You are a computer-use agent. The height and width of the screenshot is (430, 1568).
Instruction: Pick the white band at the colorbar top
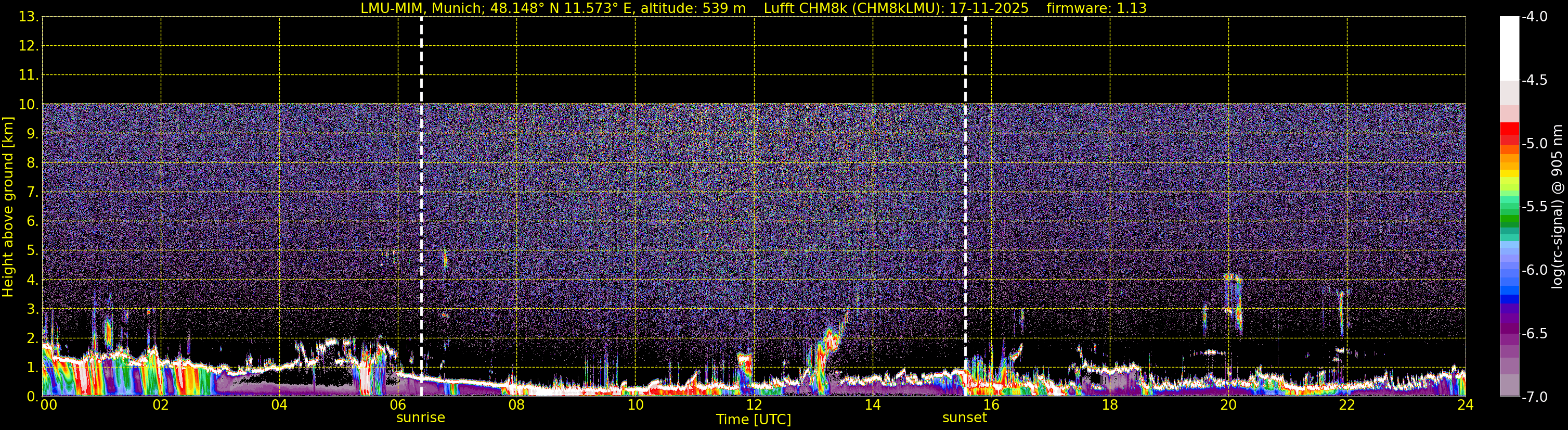[1509, 49]
